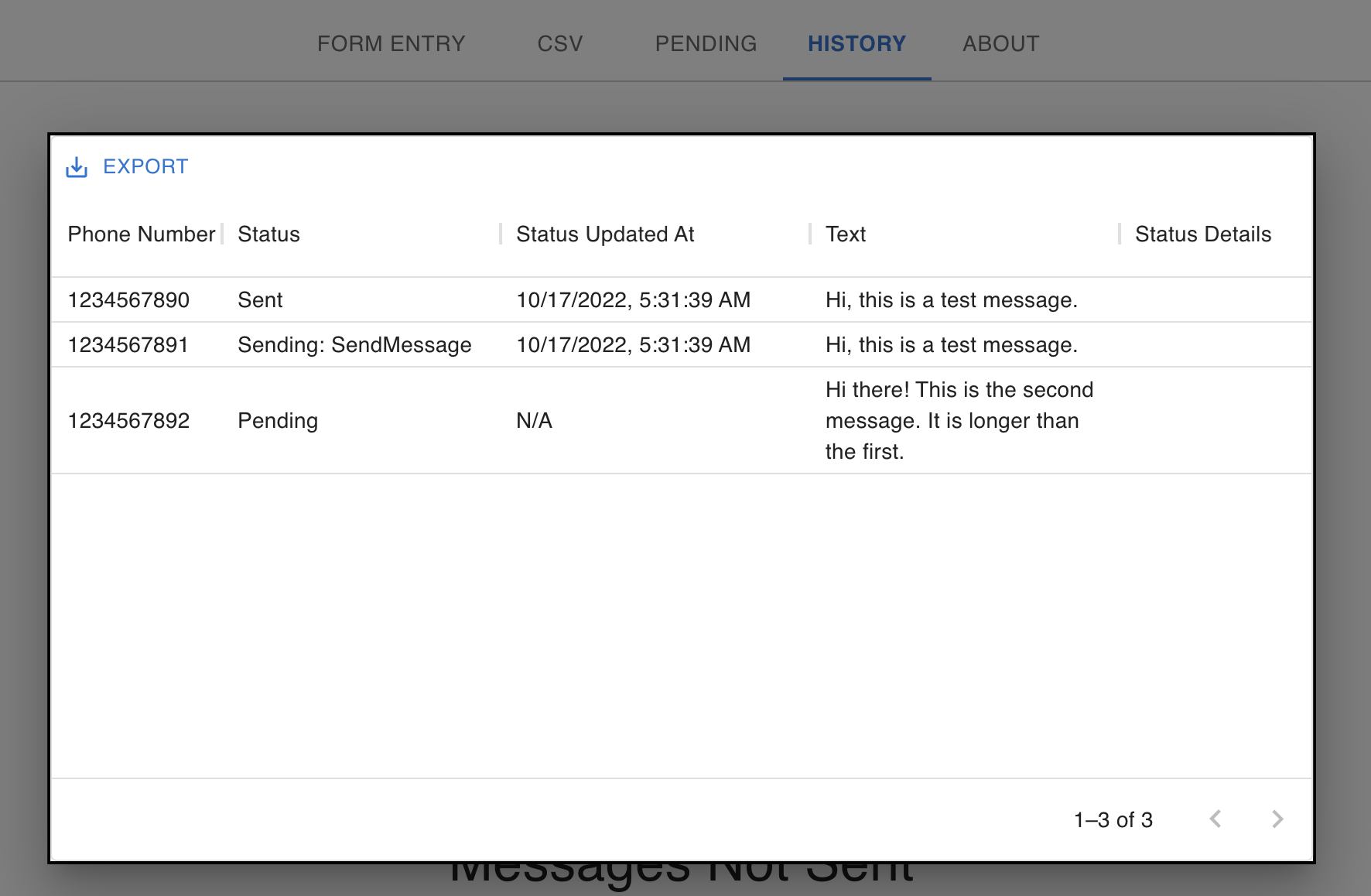Go to the previous page arrow

pyautogui.click(x=1215, y=819)
